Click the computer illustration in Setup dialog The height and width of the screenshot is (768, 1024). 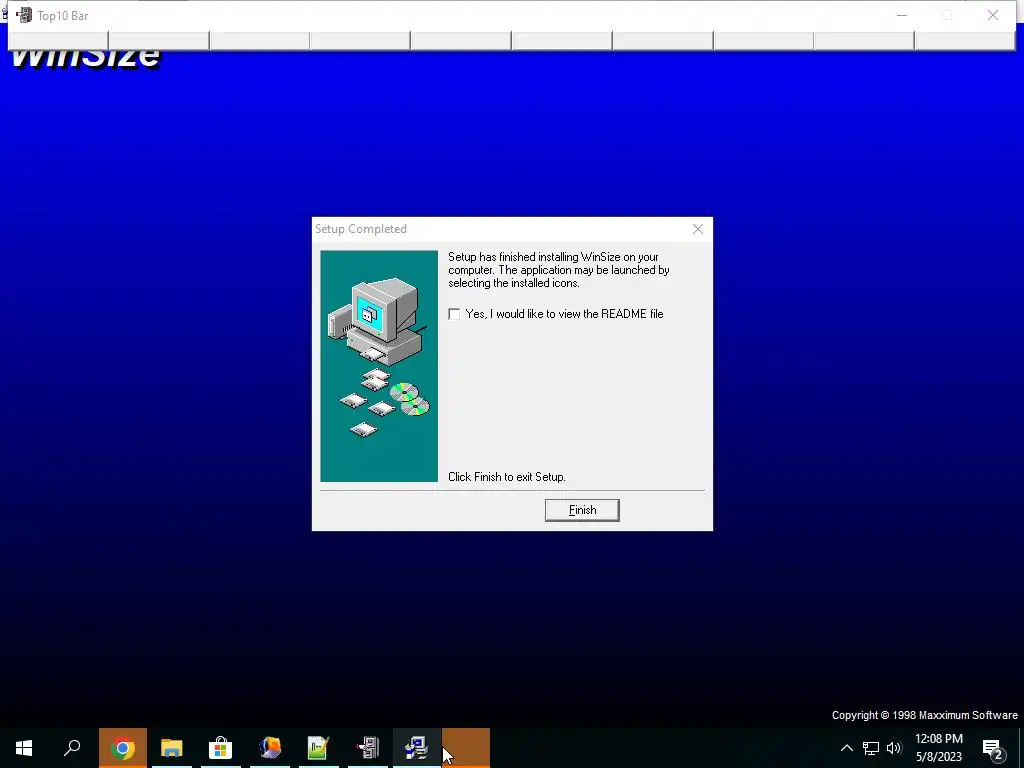coord(379,366)
